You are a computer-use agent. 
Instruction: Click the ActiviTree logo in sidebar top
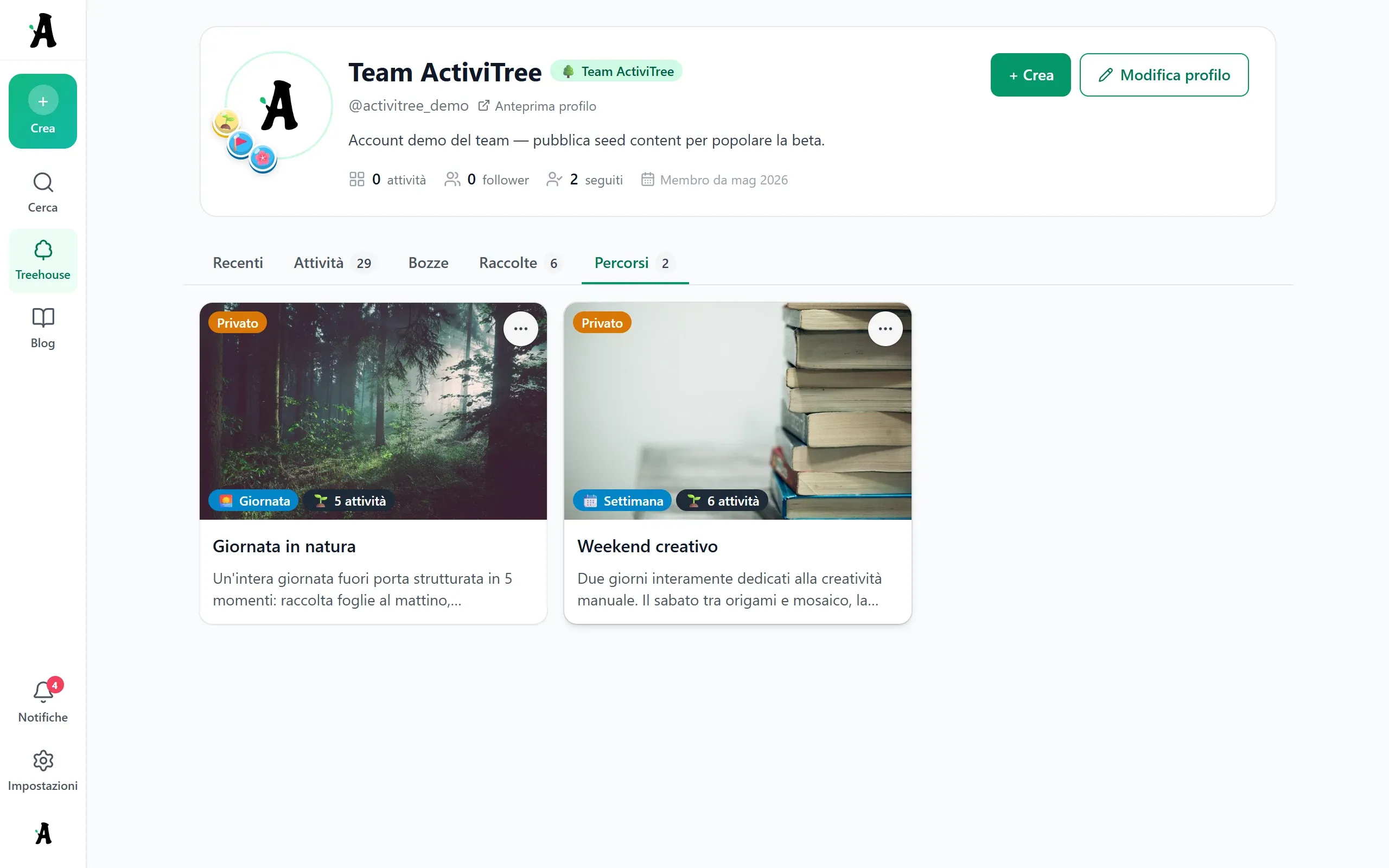point(43,30)
